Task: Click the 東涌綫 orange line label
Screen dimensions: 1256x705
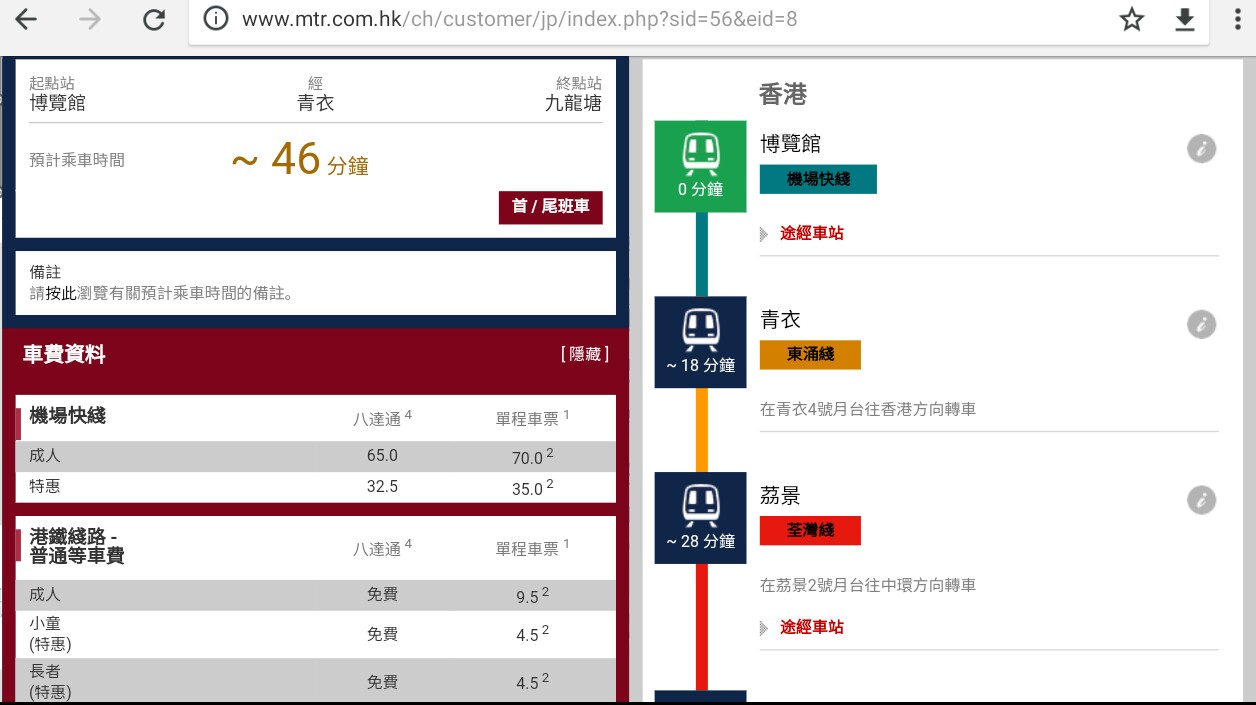Action: [810, 355]
